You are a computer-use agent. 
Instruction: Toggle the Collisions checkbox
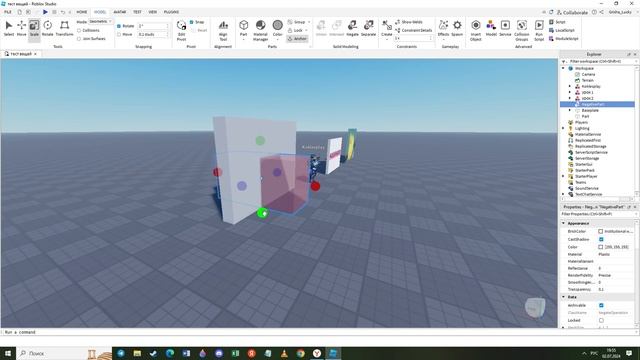(79, 31)
